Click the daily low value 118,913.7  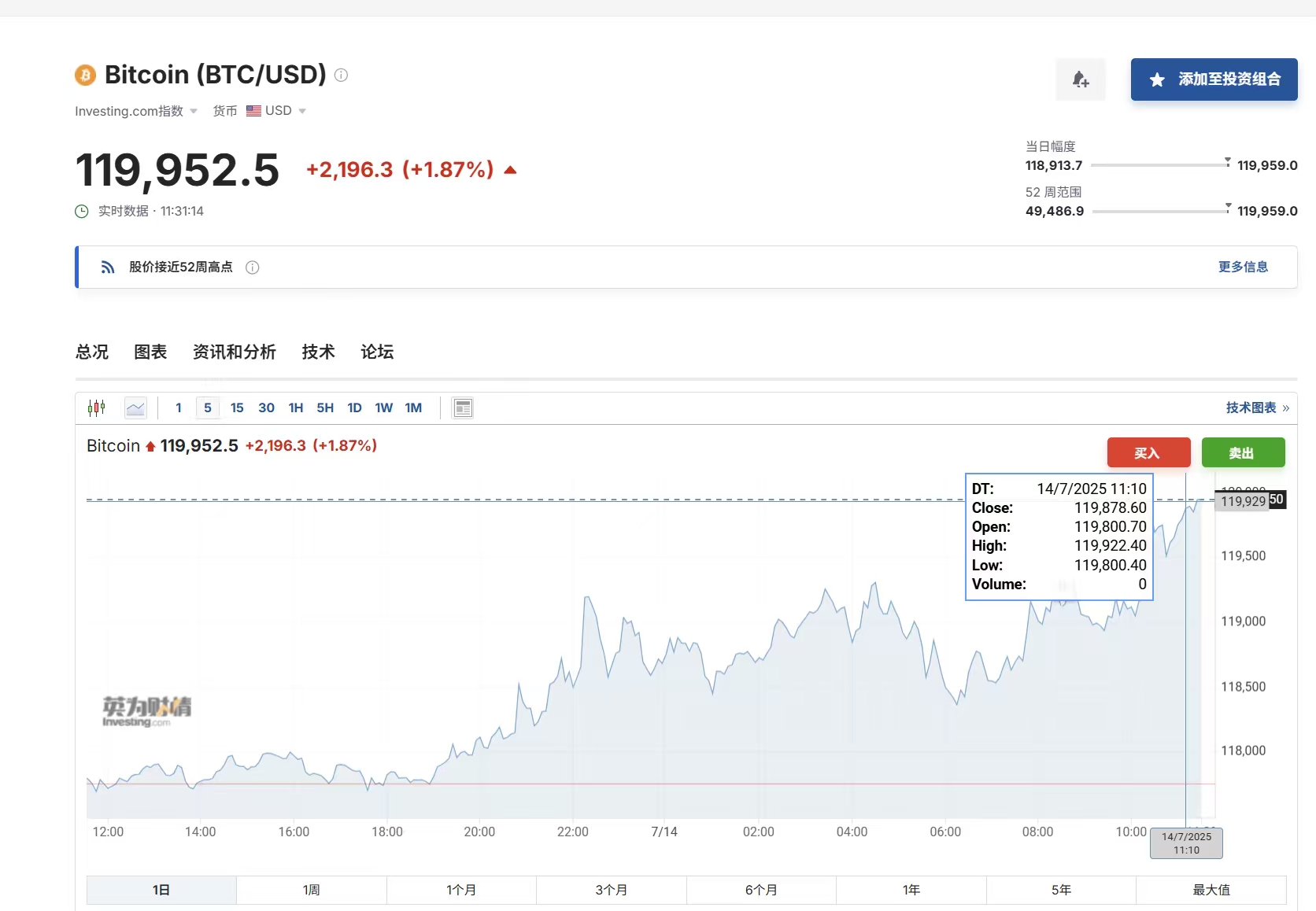coord(1054,165)
